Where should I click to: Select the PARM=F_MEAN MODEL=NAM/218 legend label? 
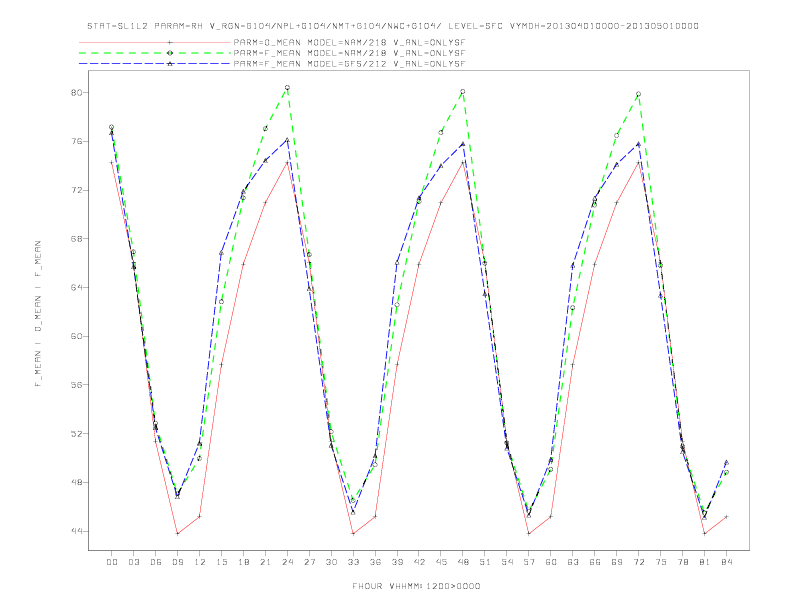coord(349,53)
